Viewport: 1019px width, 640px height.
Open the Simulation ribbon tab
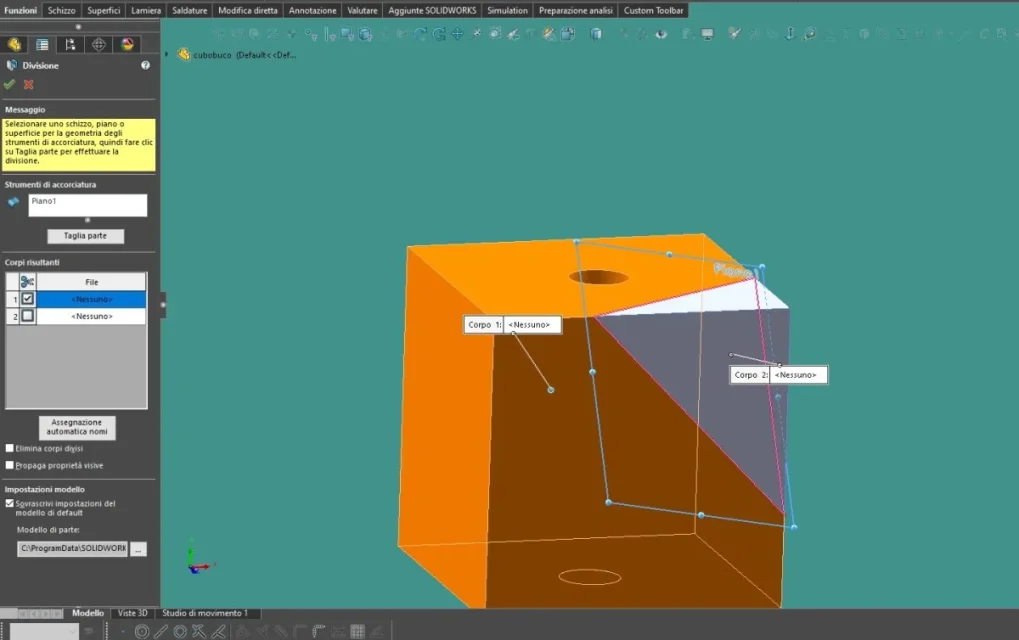508,10
